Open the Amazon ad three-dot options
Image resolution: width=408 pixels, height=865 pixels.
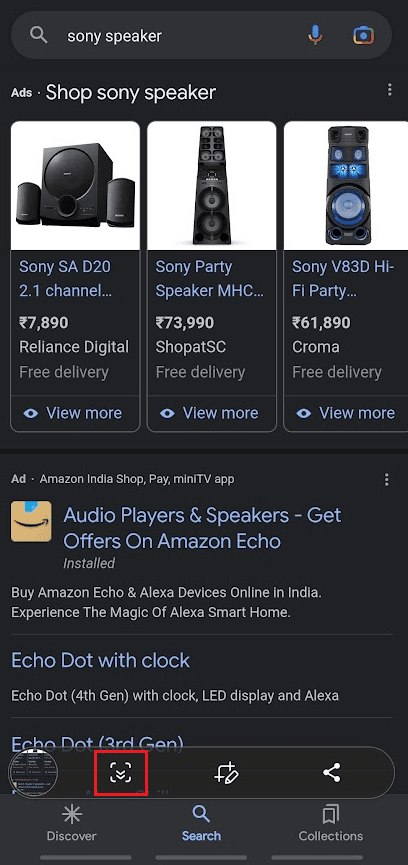387,479
